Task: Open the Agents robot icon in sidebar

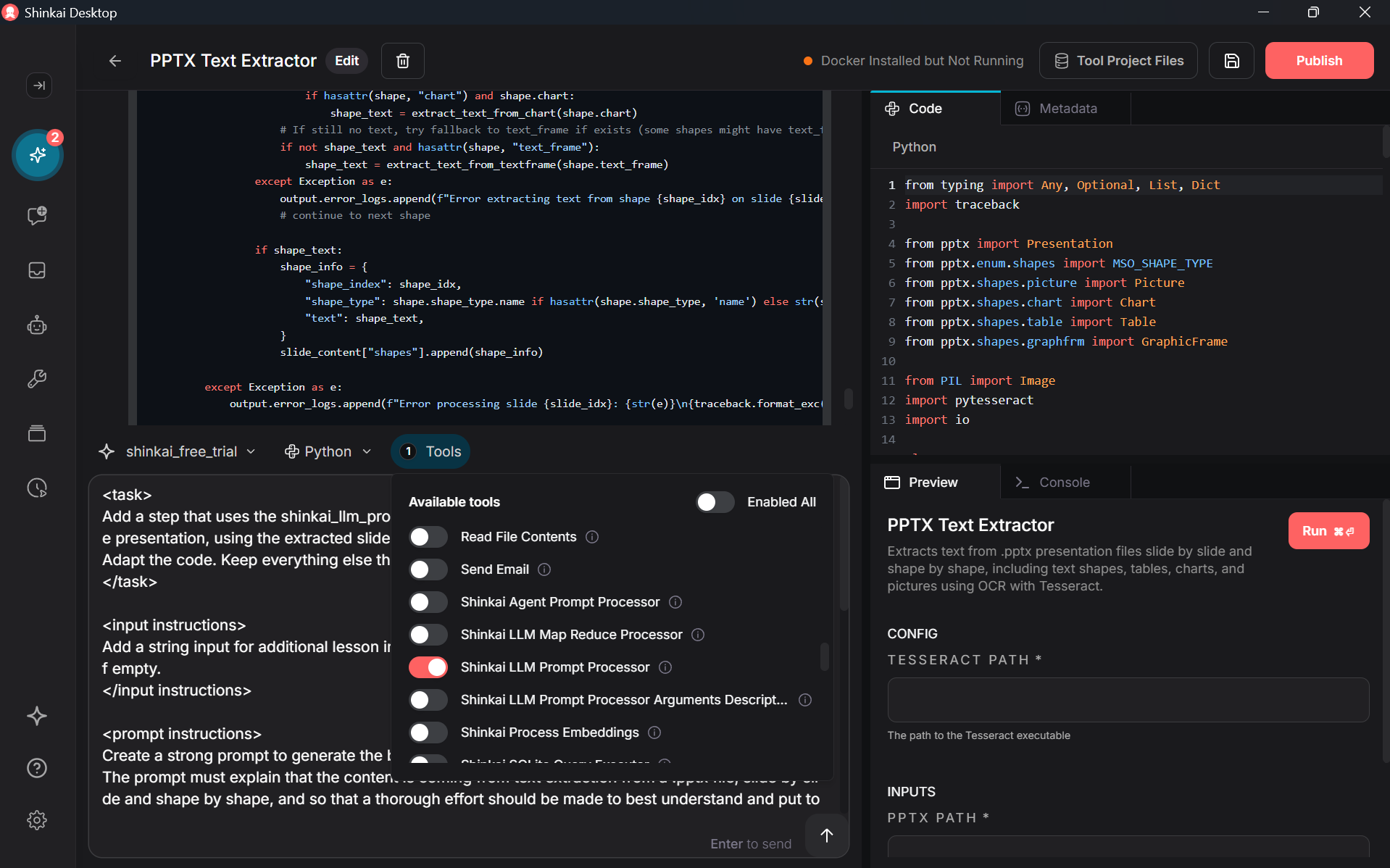Action: [38, 325]
